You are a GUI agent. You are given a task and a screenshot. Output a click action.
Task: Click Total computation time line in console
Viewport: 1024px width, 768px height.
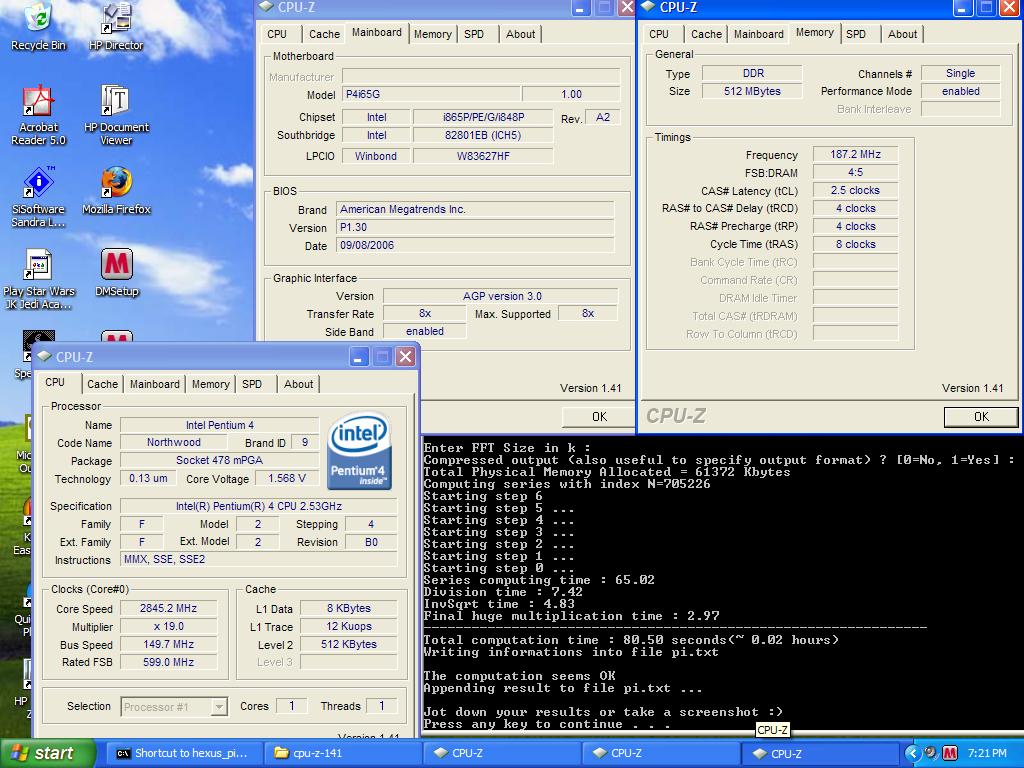pyautogui.click(x=631, y=640)
